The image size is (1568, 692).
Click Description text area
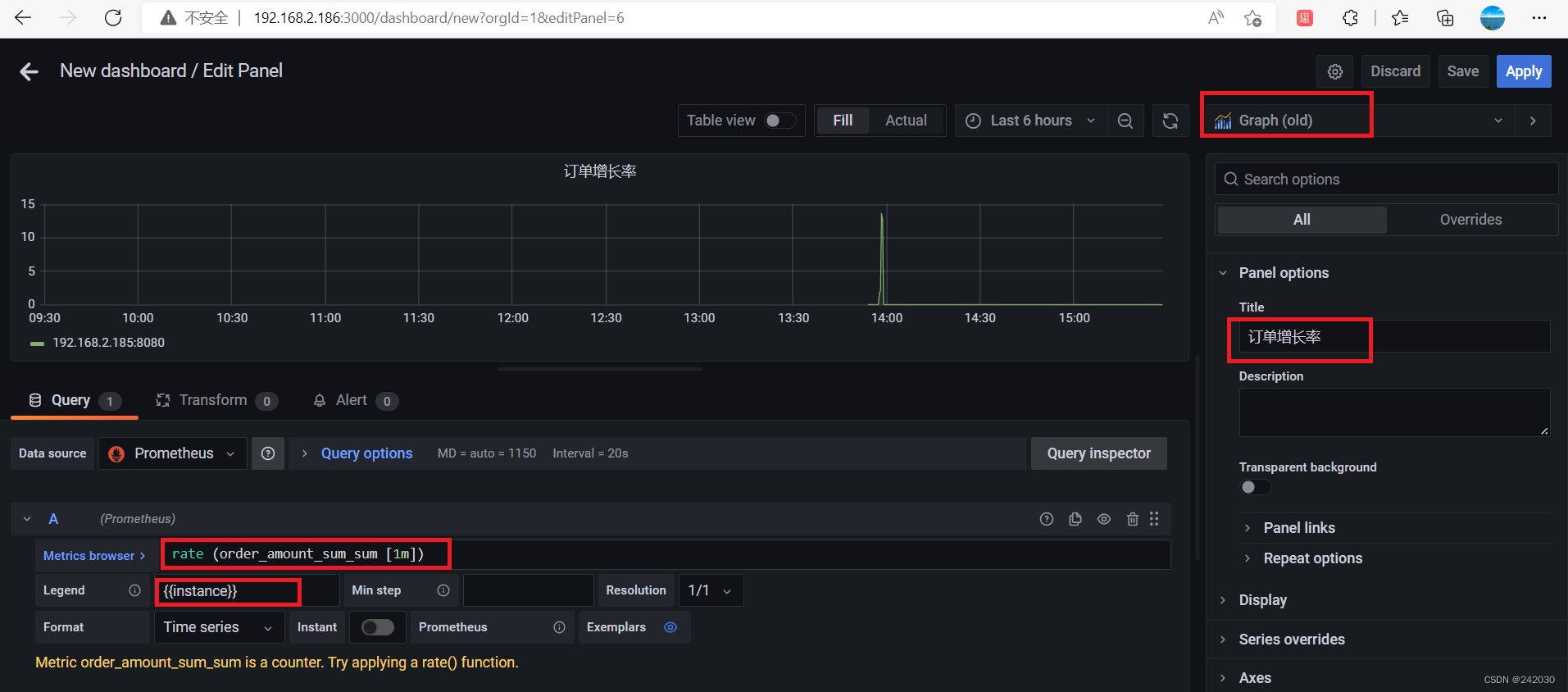tap(1394, 412)
